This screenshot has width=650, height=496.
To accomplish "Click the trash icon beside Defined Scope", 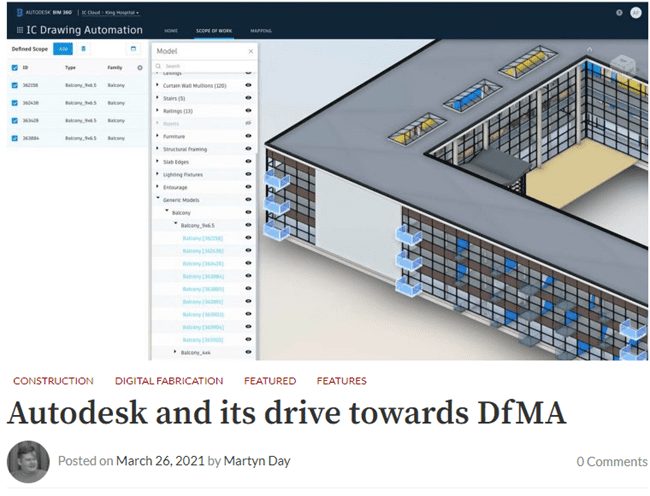I will (83, 48).
